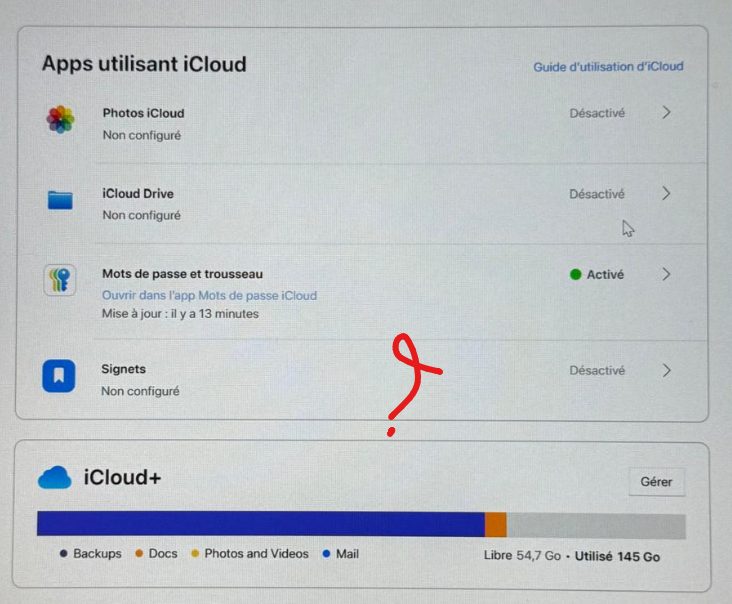Screen dimensions: 732x604
Task: Click the iCloud Drive folder icon
Action: pyautogui.click(x=60, y=200)
